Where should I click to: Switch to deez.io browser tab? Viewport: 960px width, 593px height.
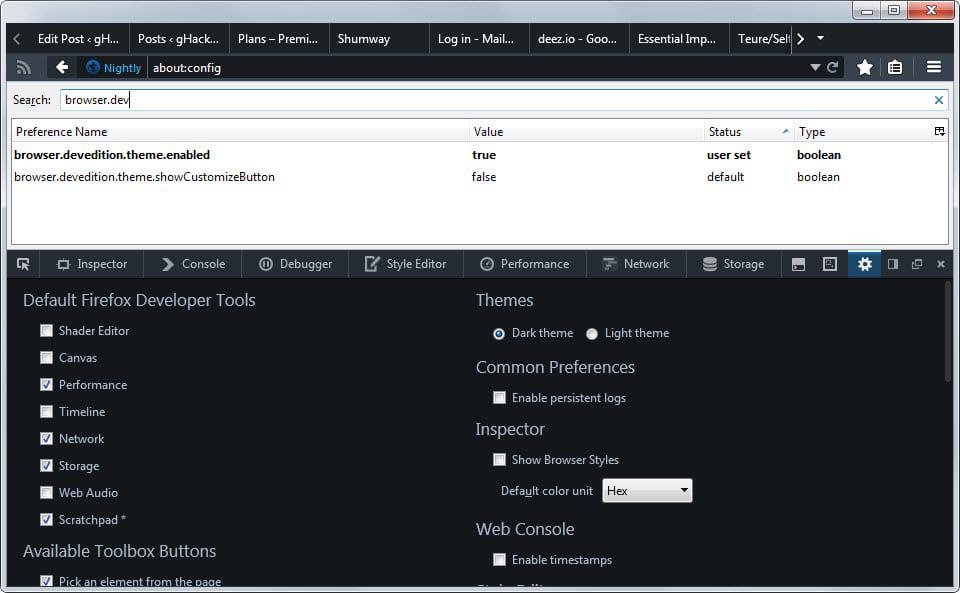(579, 39)
